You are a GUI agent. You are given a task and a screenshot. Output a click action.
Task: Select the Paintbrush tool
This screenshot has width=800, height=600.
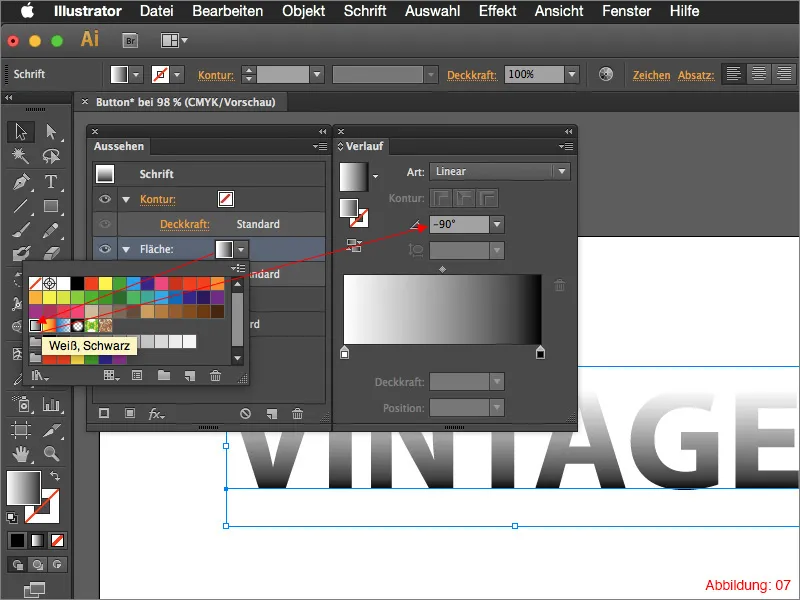point(21,230)
